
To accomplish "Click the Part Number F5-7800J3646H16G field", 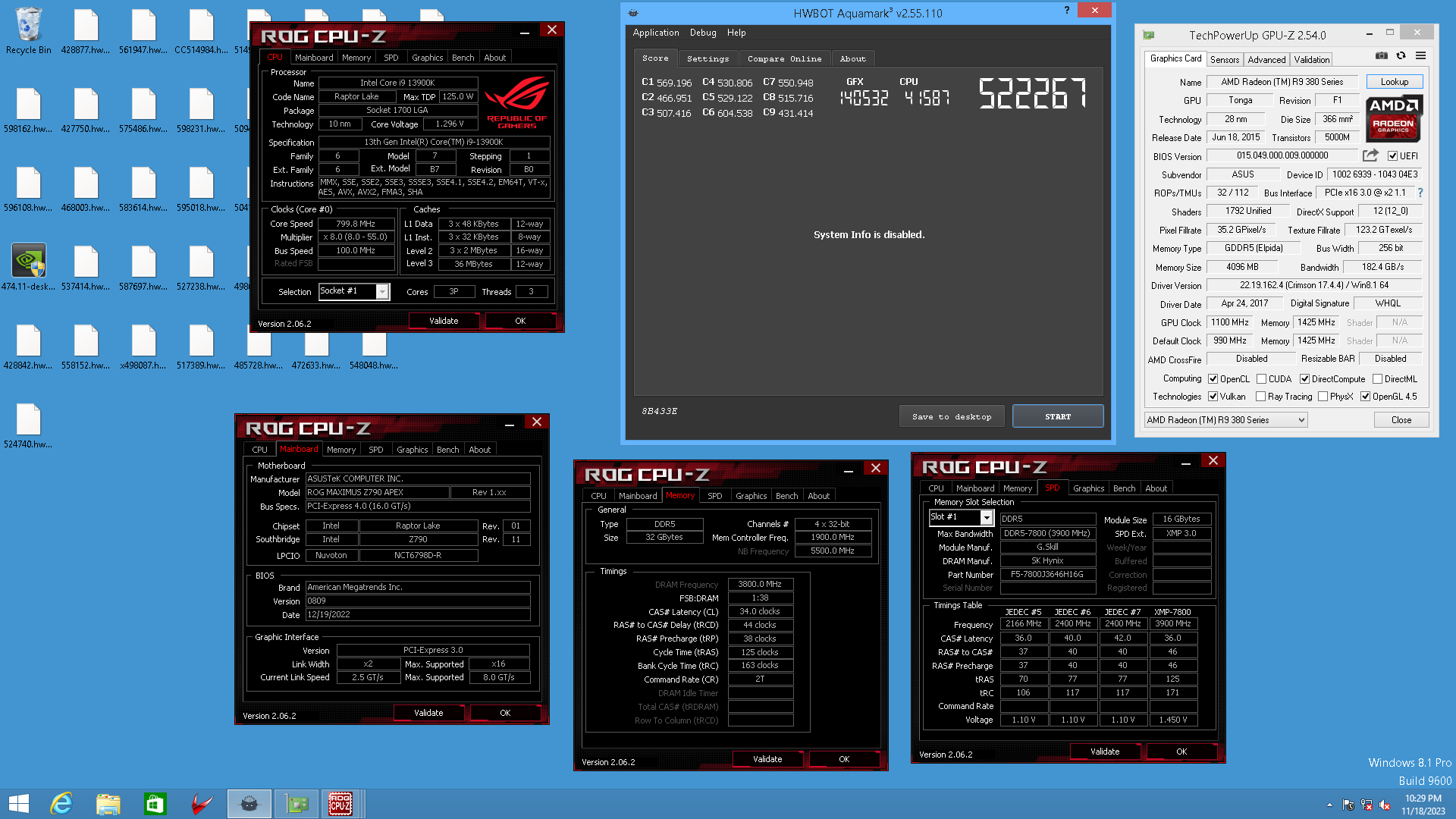I will (x=1047, y=575).
